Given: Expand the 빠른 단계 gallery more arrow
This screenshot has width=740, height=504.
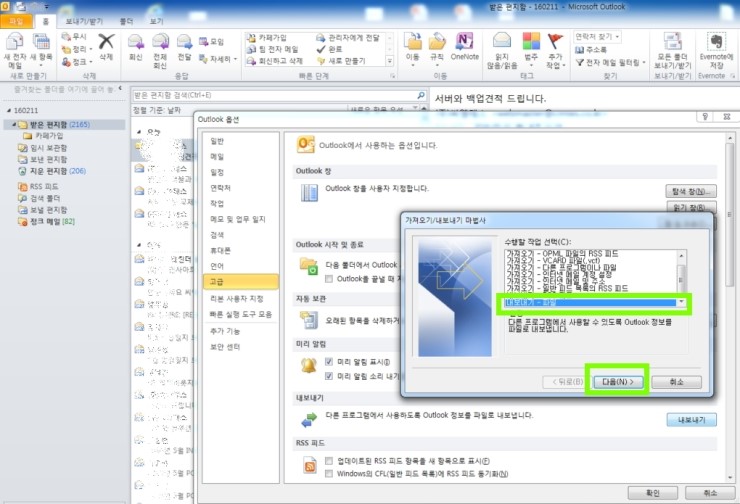Looking at the screenshot, I should [390, 61].
